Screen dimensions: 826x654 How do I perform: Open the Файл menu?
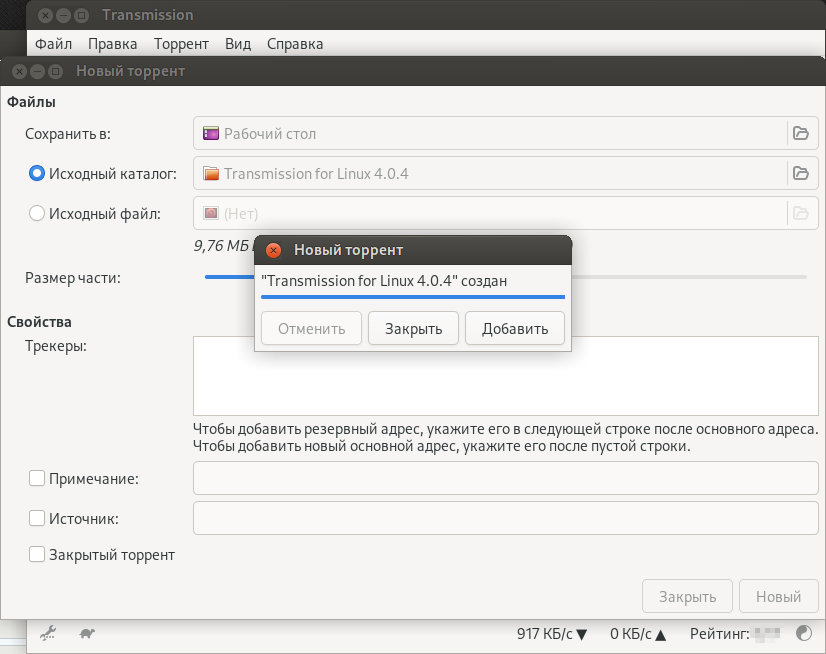pos(53,44)
